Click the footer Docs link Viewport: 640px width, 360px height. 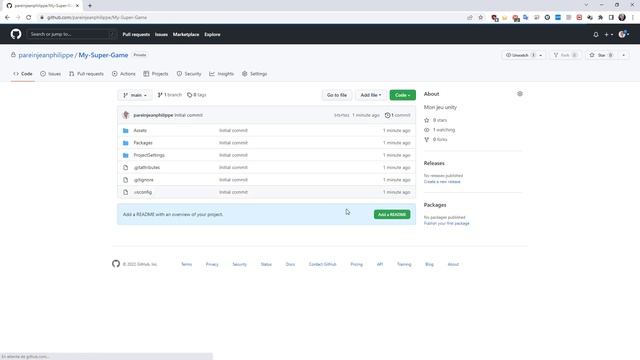click(x=290, y=264)
